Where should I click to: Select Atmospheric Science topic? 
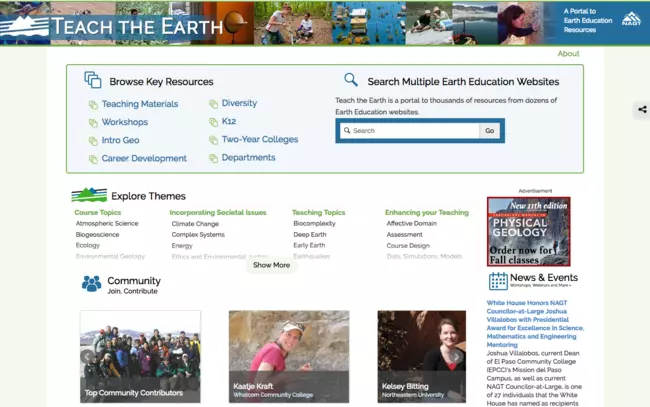[x=107, y=223]
